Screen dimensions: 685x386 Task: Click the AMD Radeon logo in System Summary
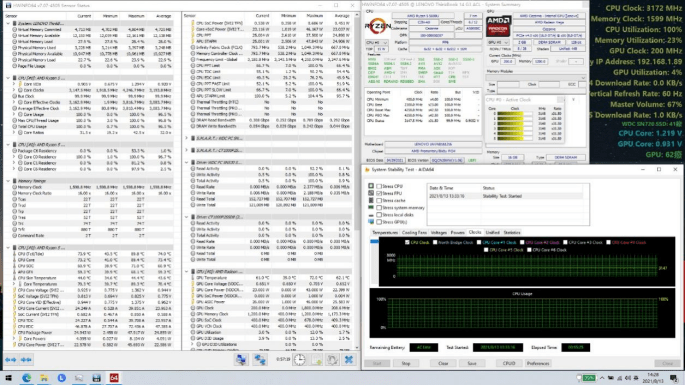(x=498, y=26)
